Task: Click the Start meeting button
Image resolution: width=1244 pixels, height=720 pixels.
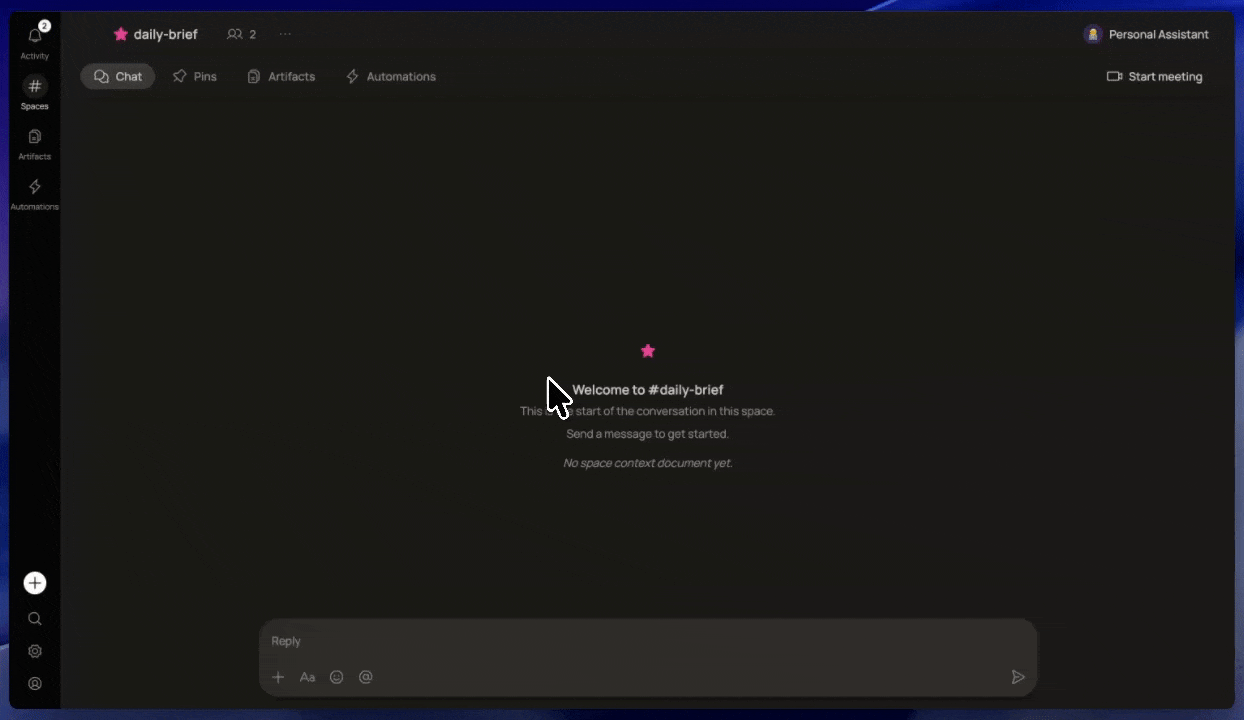Action: coord(1155,76)
